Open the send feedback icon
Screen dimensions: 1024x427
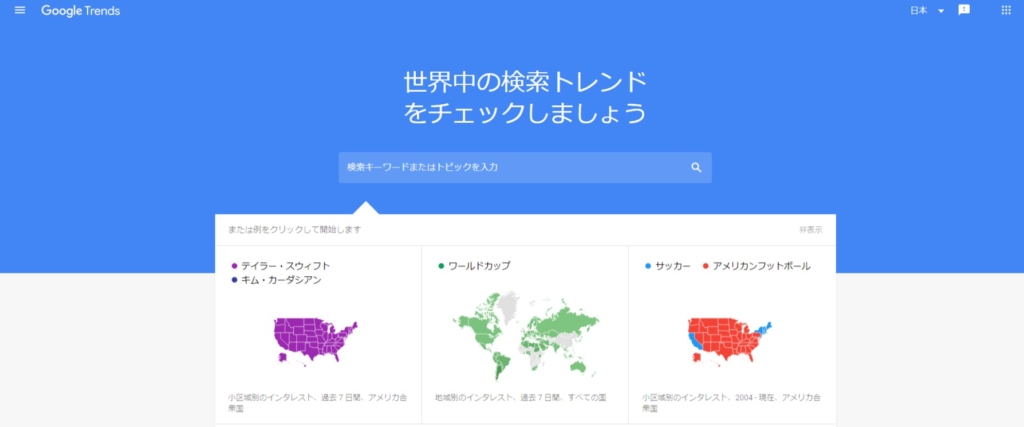964,10
